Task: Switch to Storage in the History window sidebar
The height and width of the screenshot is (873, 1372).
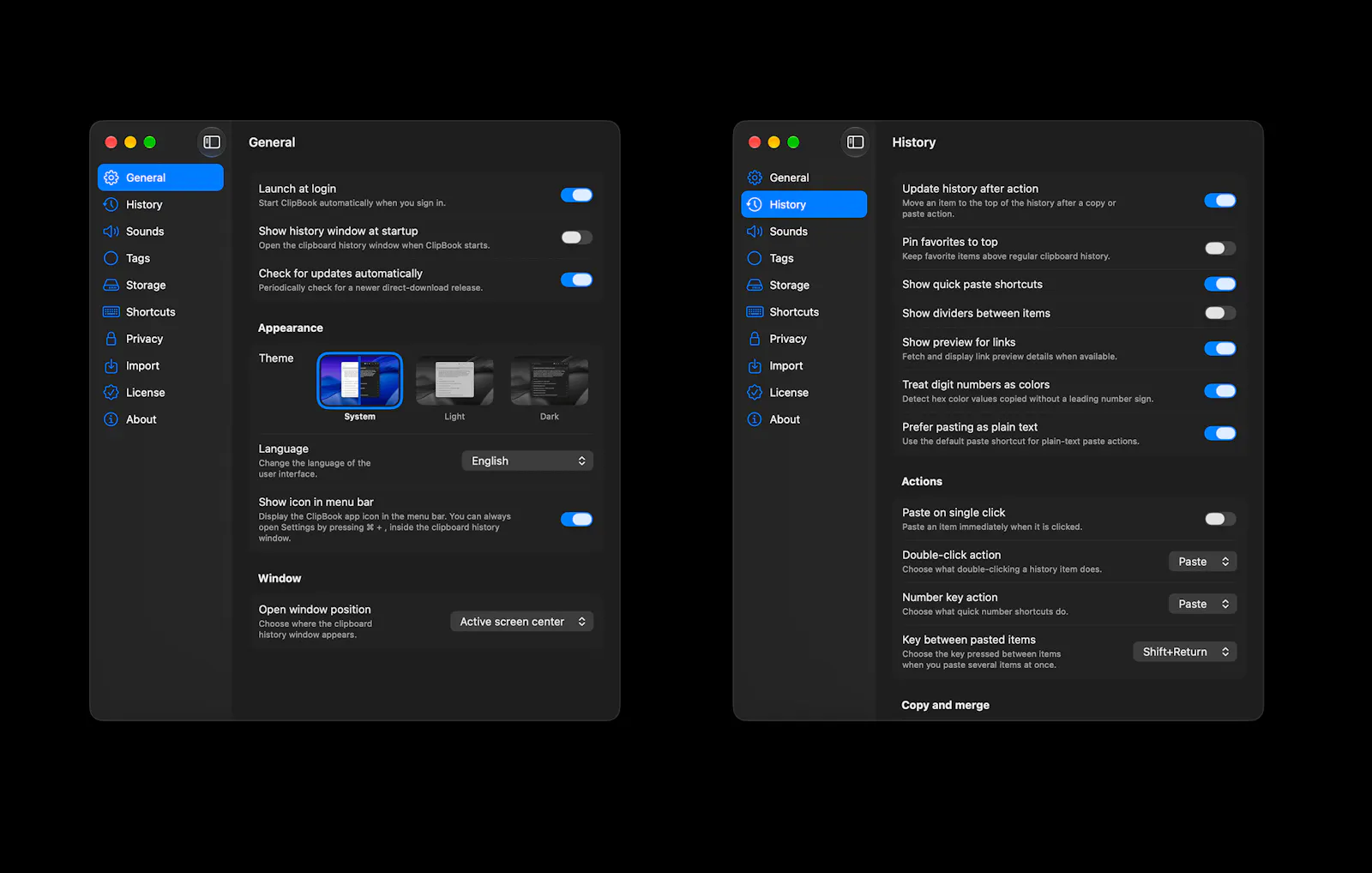Action: click(804, 285)
